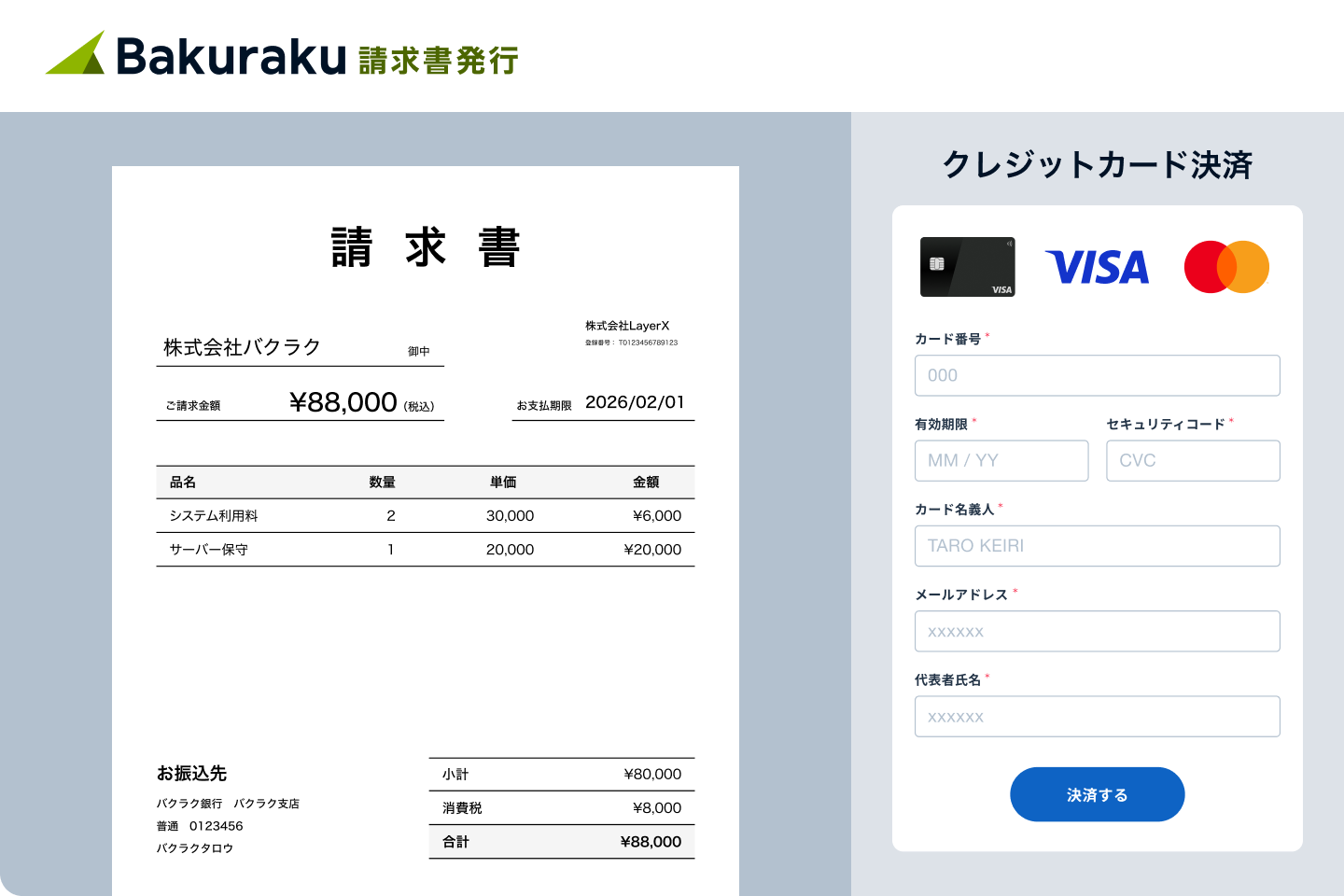
Task: Click the お支払期限 date 2026/02/01
Action: click(x=635, y=401)
